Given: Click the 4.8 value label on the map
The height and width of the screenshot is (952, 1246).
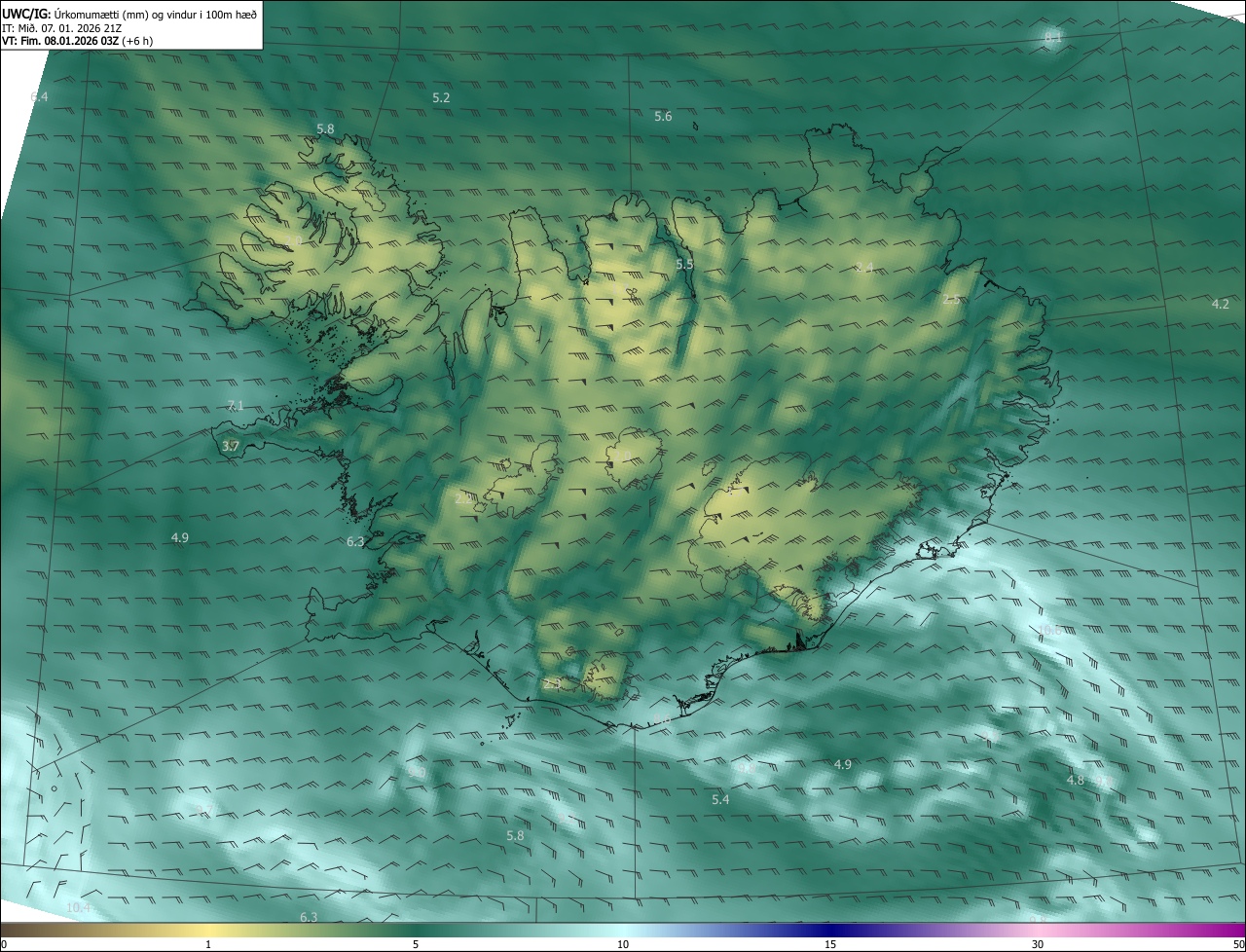Looking at the screenshot, I should pyautogui.click(x=1076, y=780).
